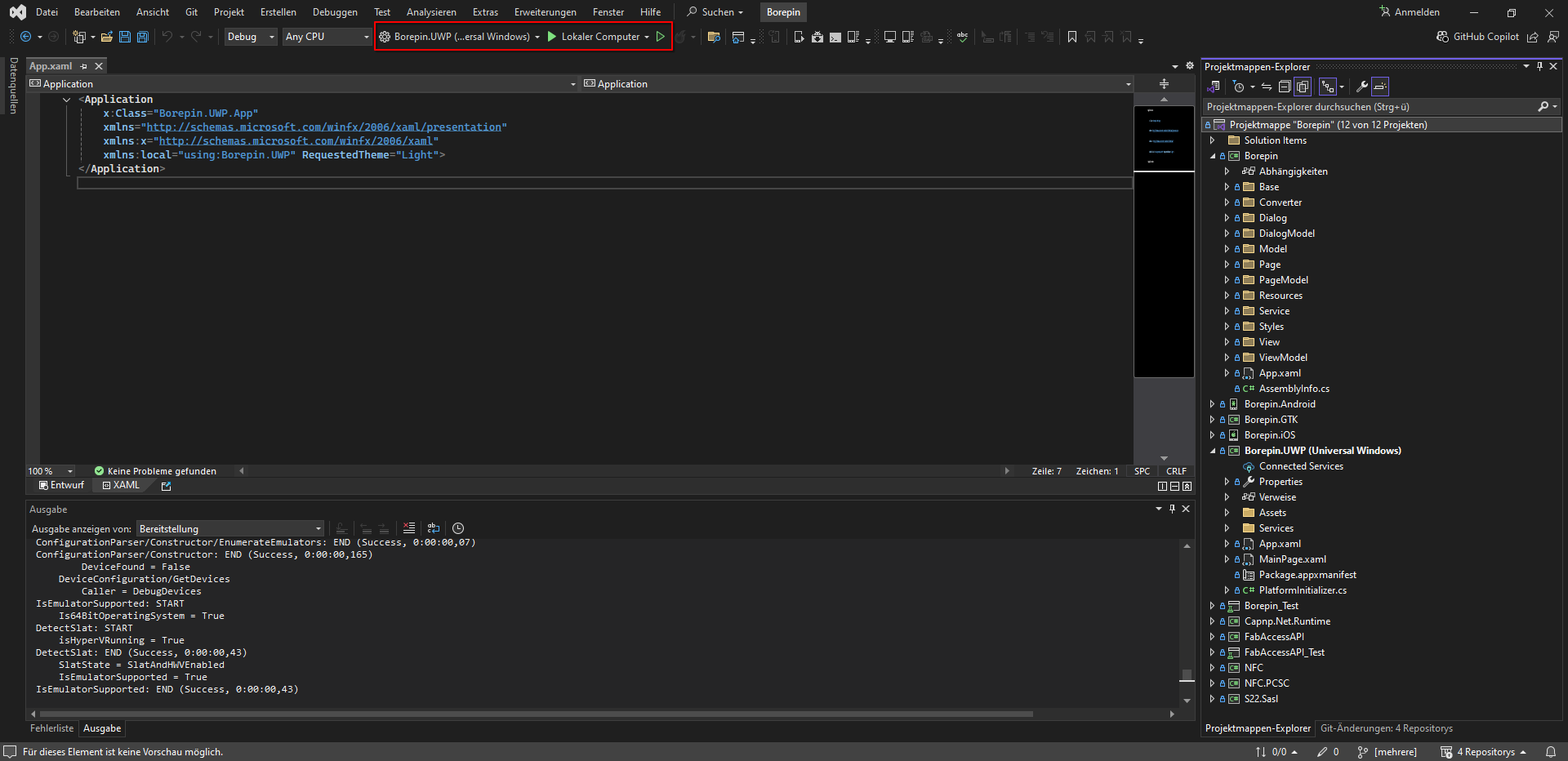Open GitHub Copilot button
The image size is (1568, 761).
pos(1478,37)
